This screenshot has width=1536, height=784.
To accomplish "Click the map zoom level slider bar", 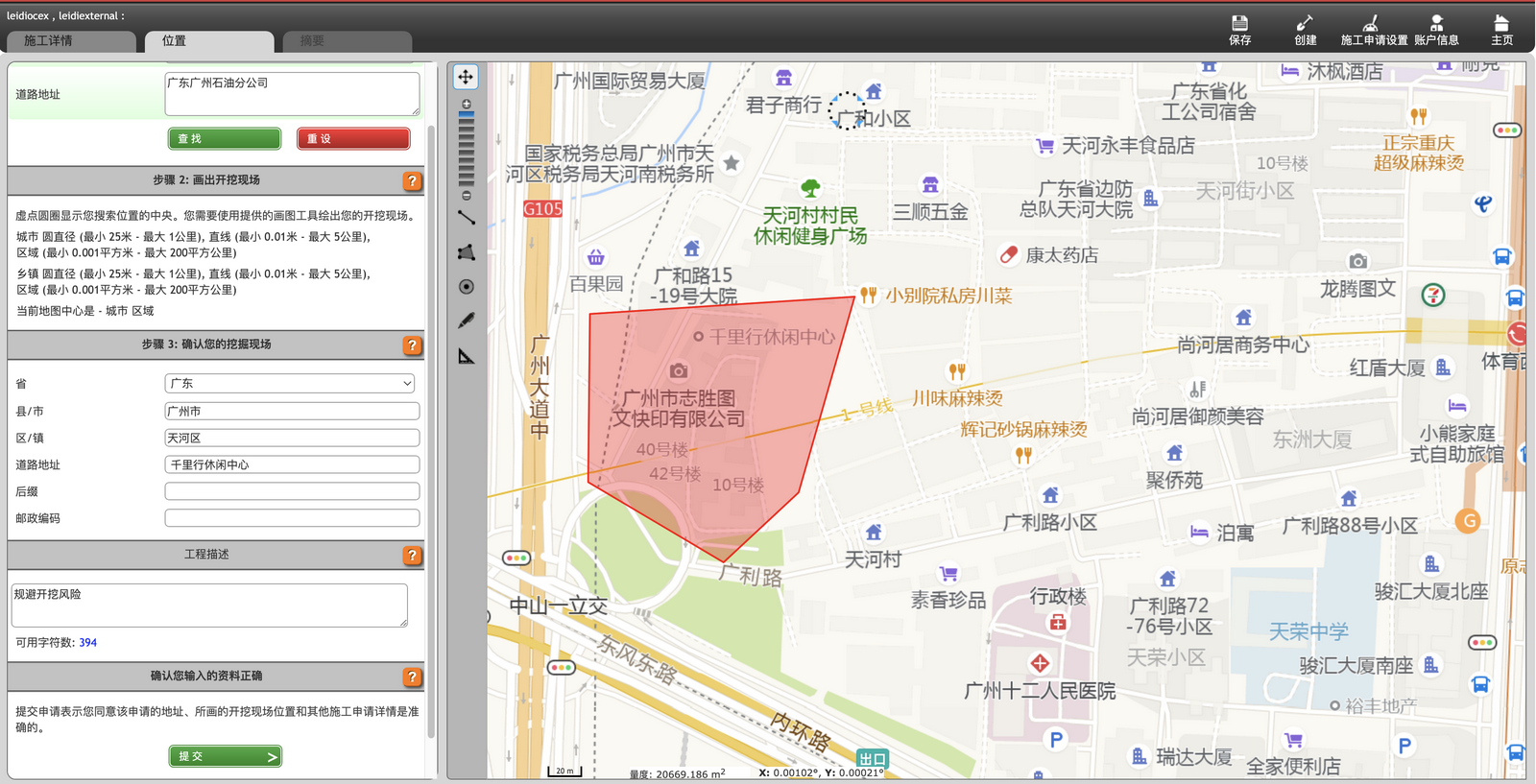I will click(x=467, y=149).
